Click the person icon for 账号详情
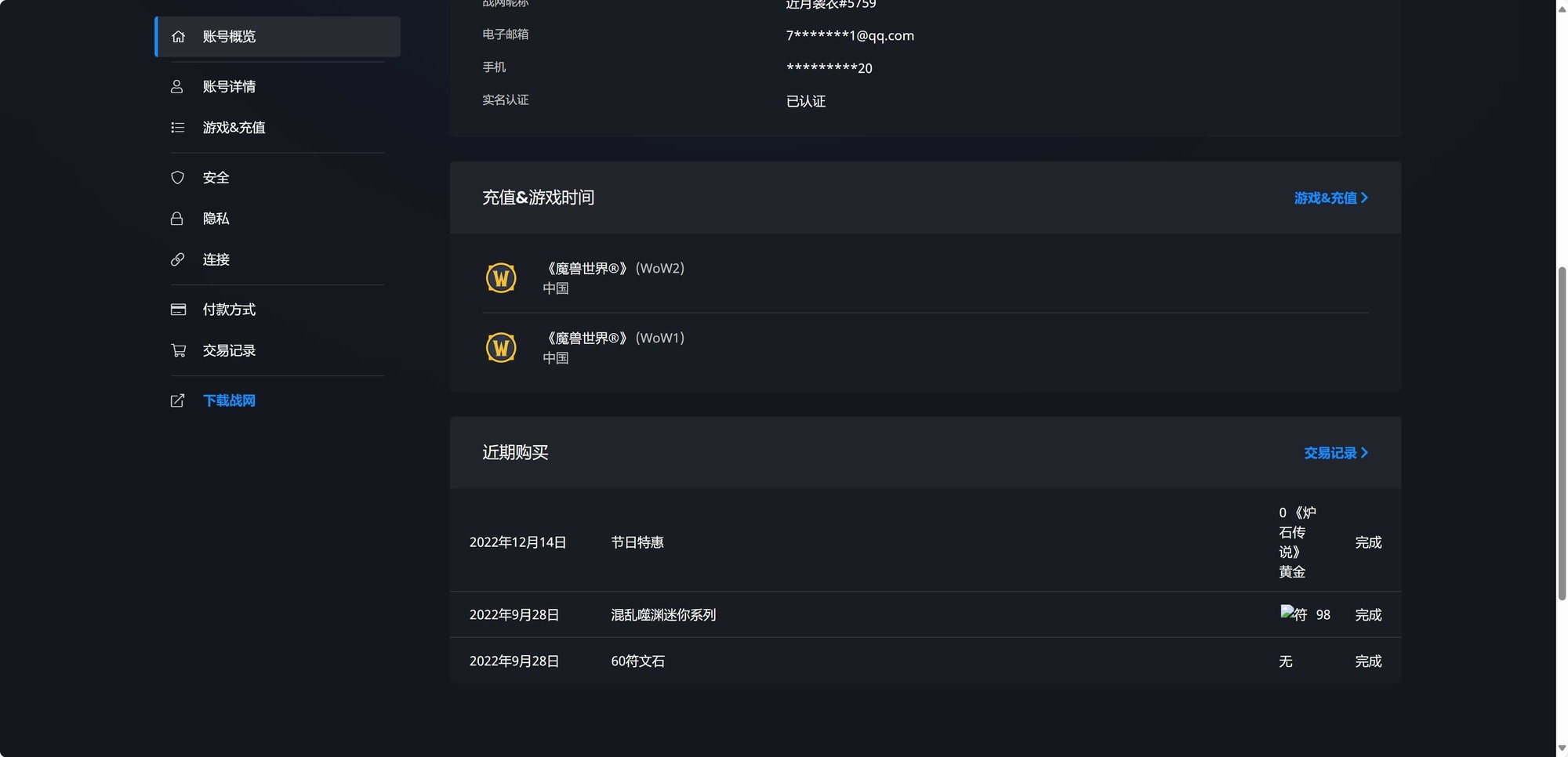Image resolution: width=1568 pixels, height=757 pixels. pos(177,87)
